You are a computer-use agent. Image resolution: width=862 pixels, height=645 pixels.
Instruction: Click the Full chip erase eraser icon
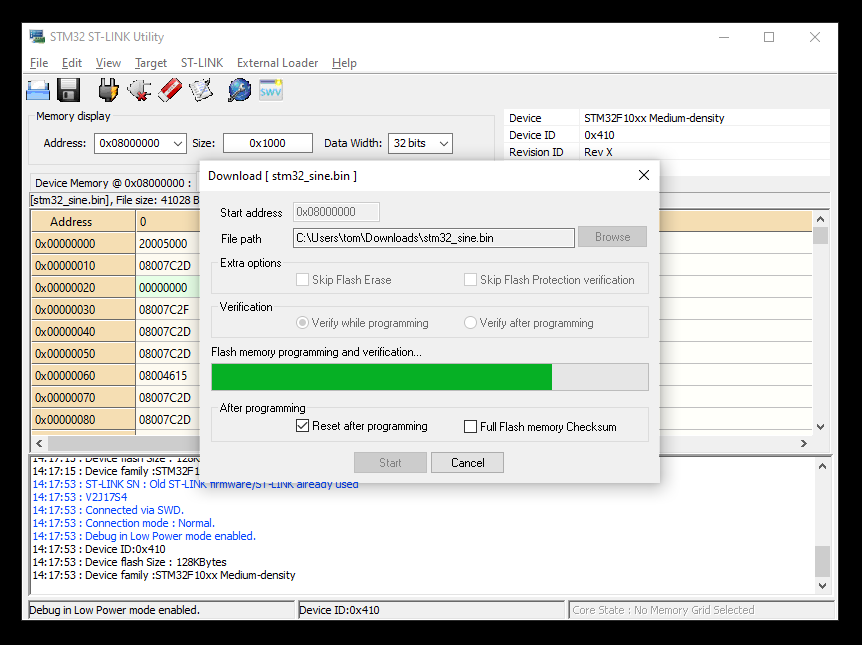pos(170,90)
